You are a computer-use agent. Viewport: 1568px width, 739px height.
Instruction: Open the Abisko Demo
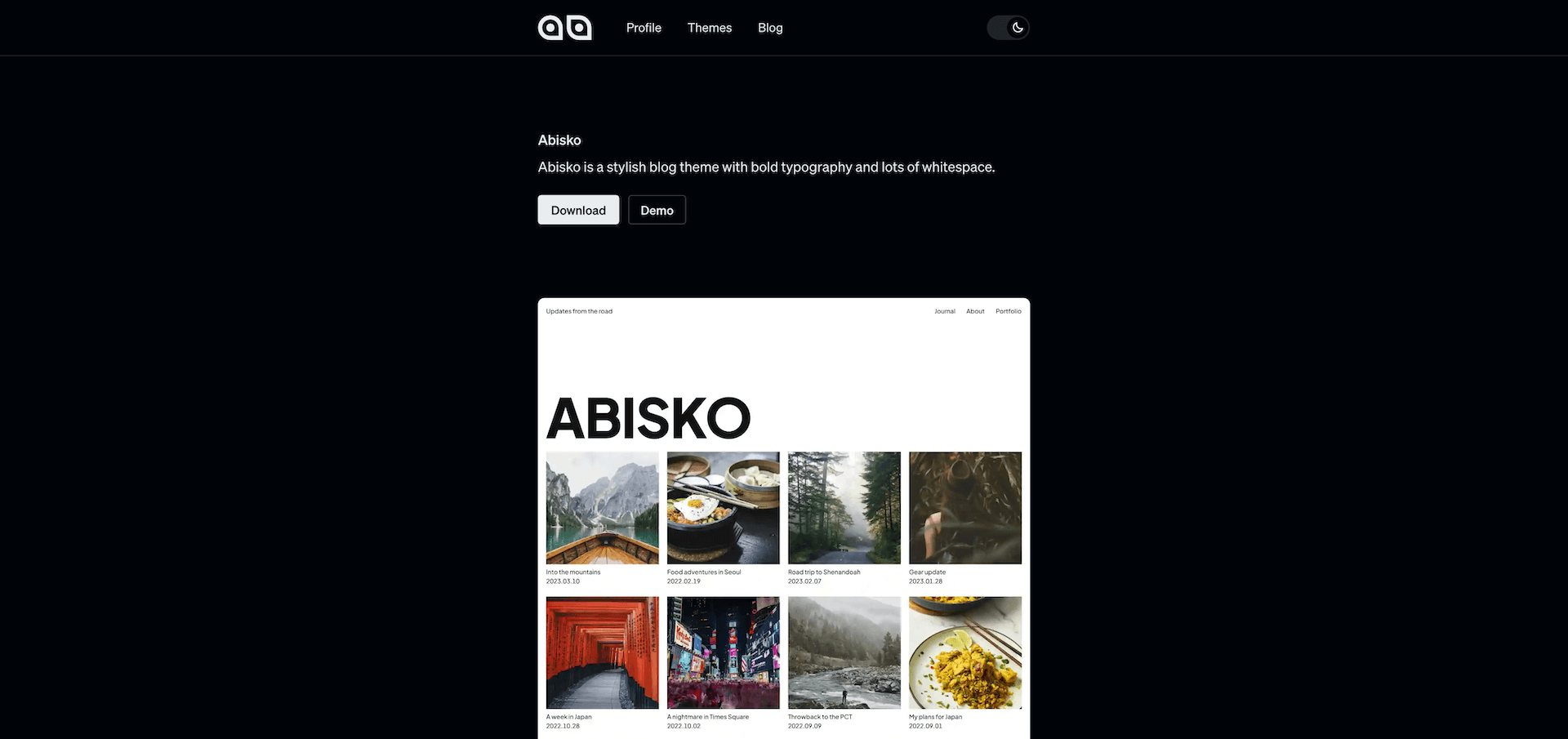pyautogui.click(x=657, y=210)
